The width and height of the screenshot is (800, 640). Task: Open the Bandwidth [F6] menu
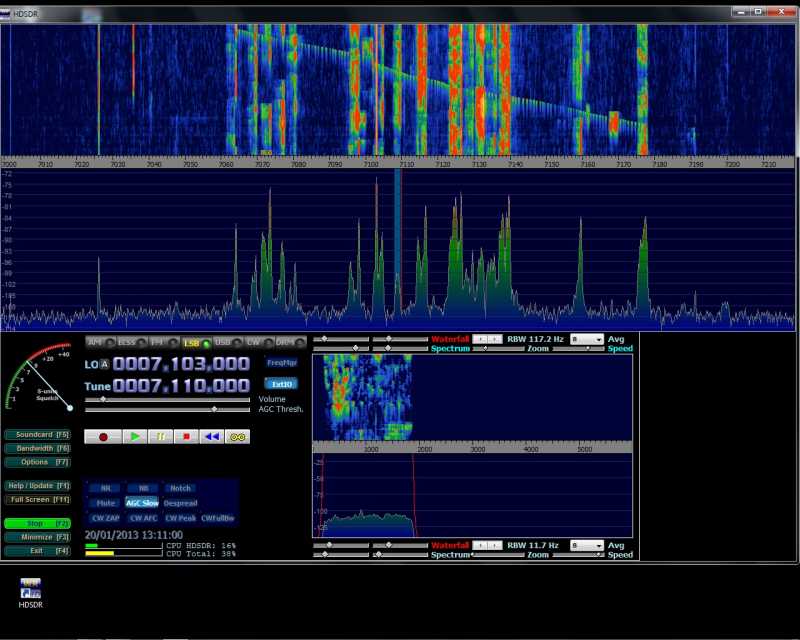[x=37, y=448]
